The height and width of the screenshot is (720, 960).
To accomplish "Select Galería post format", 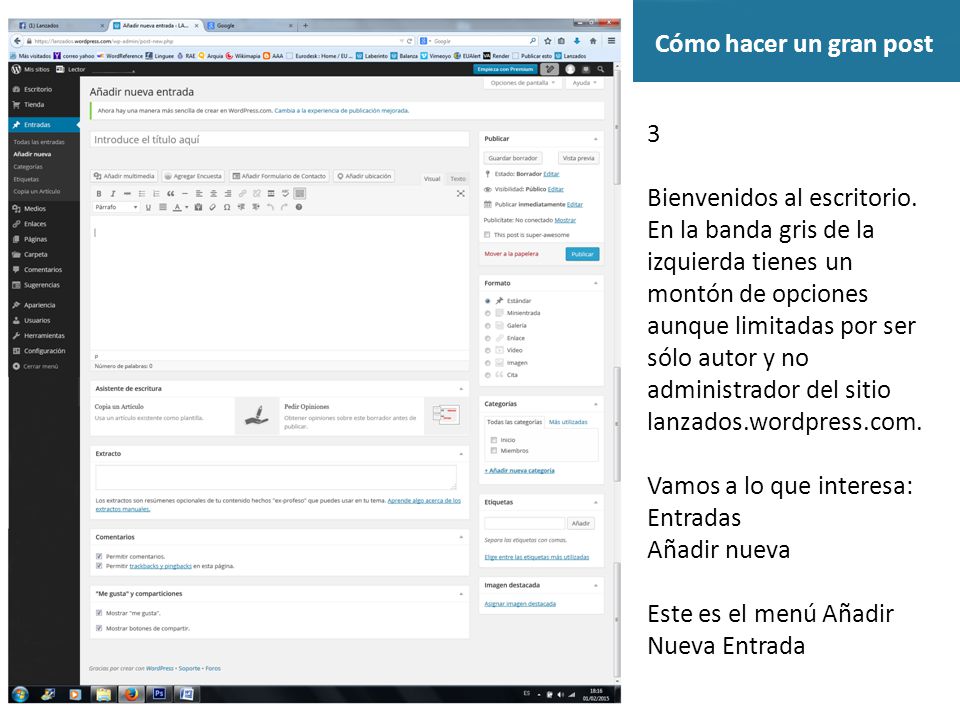I will [487, 326].
